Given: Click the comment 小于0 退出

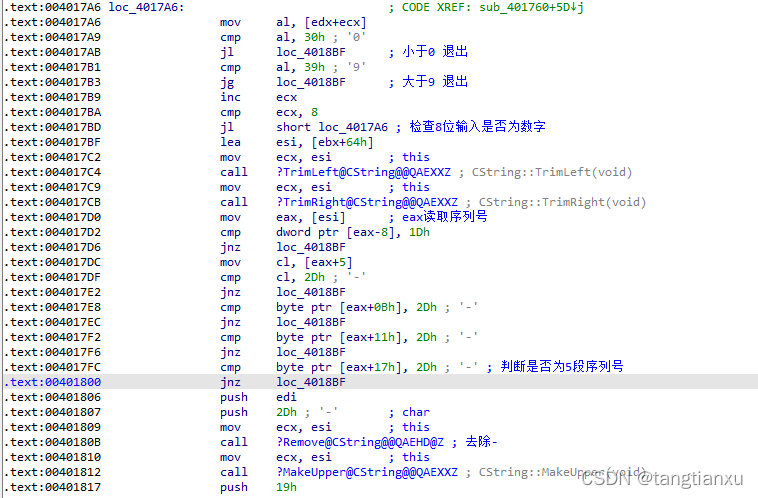Looking at the screenshot, I should coord(435,51).
